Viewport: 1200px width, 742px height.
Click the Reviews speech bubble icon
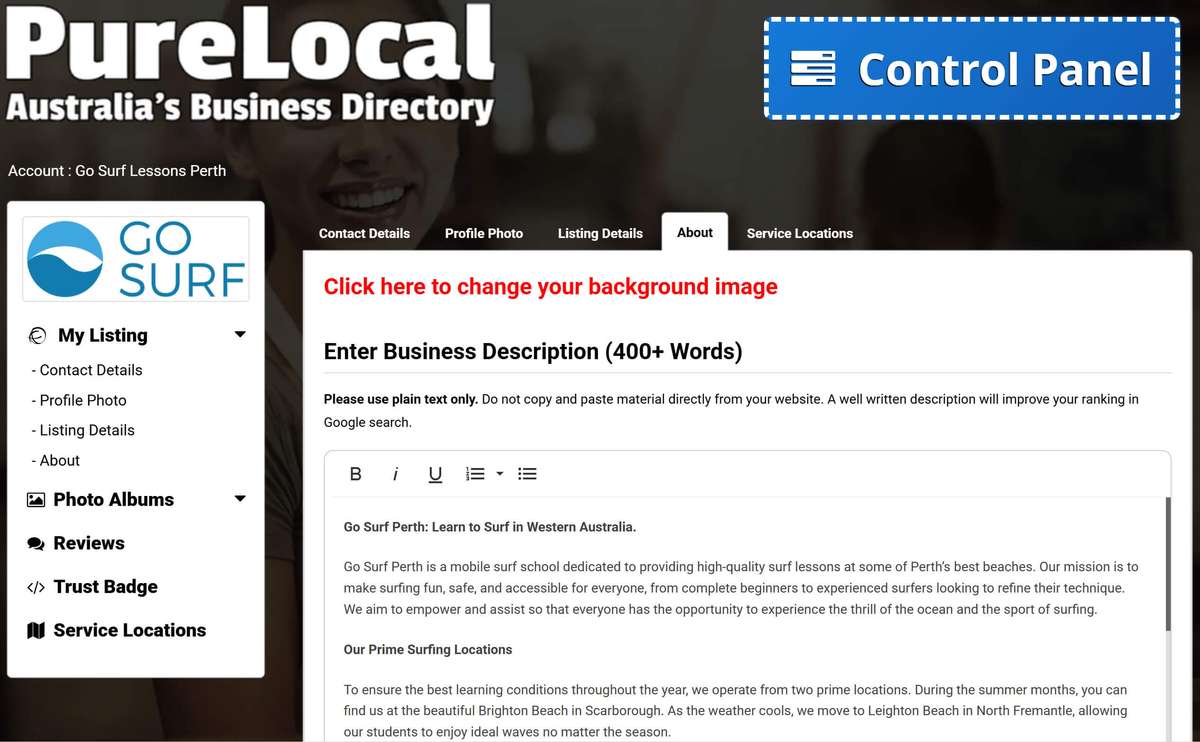(36, 544)
